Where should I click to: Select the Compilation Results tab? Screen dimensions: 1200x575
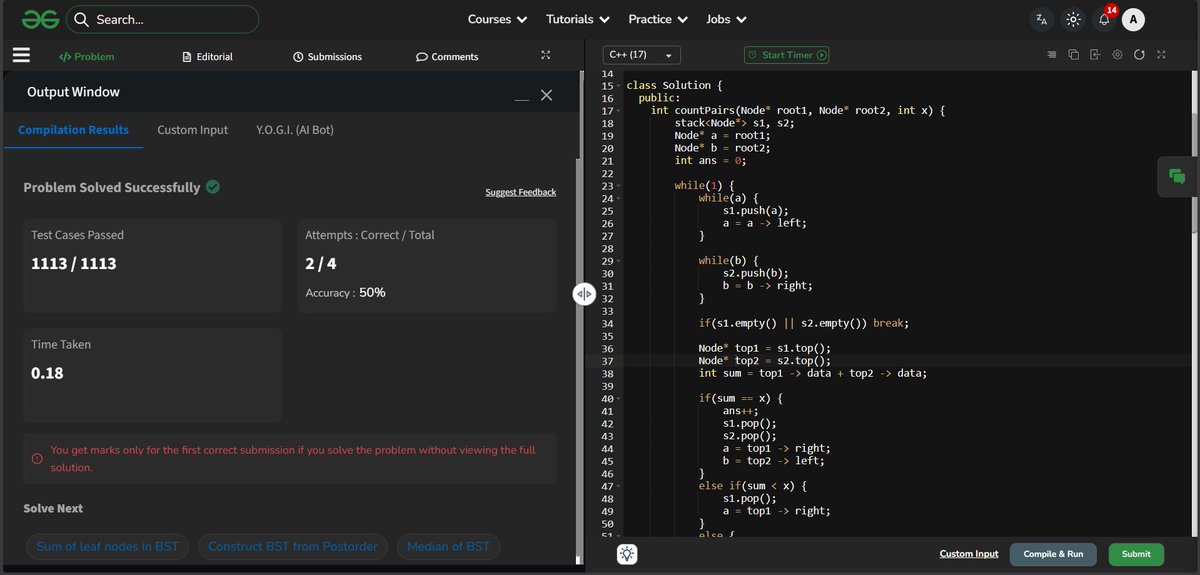(x=73, y=130)
